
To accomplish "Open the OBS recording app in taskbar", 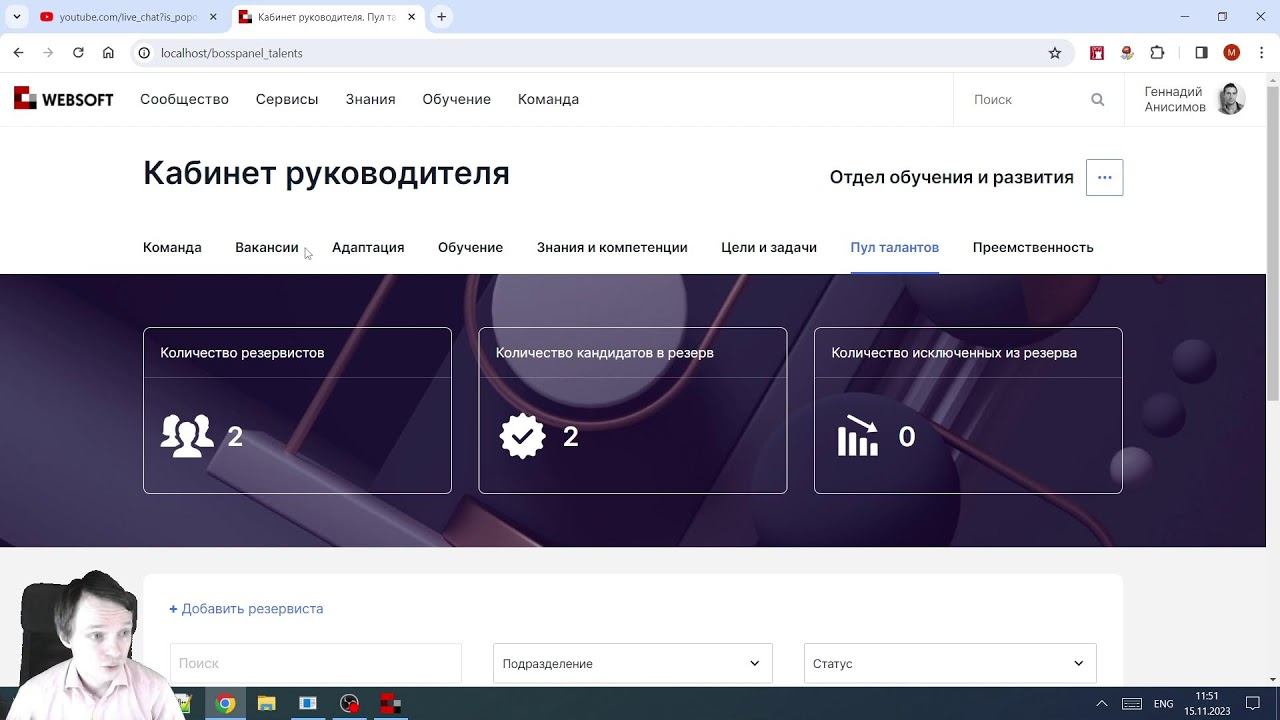I will pos(349,704).
